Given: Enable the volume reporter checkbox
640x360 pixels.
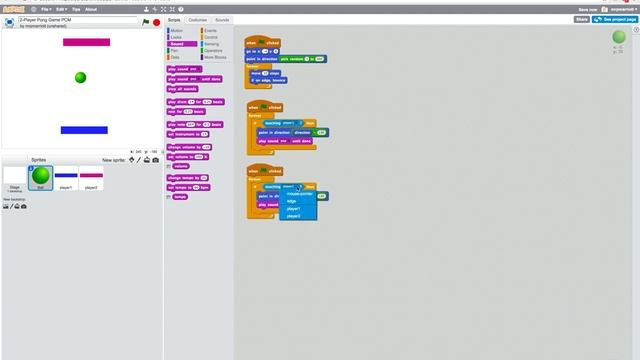Looking at the screenshot, I should pos(169,166).
